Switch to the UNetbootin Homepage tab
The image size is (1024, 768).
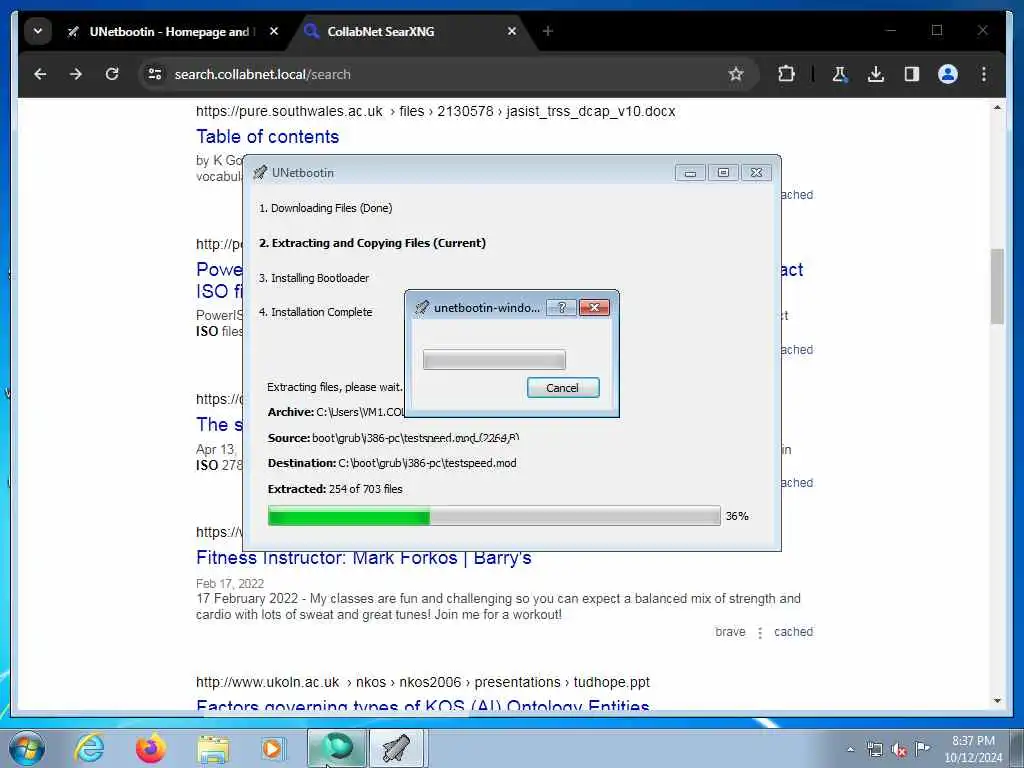point(172,31)
